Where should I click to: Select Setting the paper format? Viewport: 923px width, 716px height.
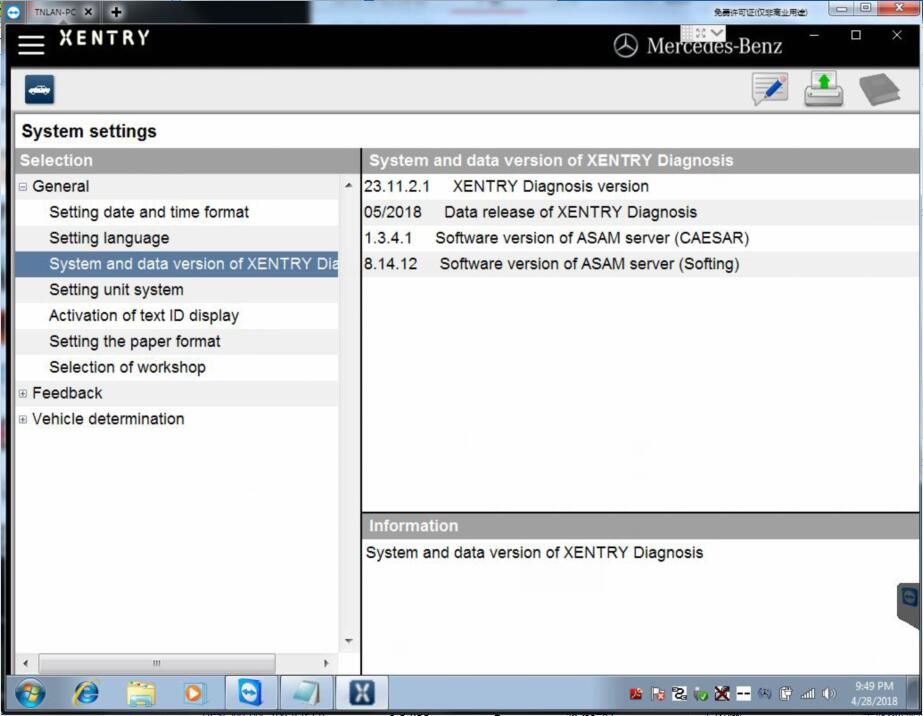coord(177,342)
